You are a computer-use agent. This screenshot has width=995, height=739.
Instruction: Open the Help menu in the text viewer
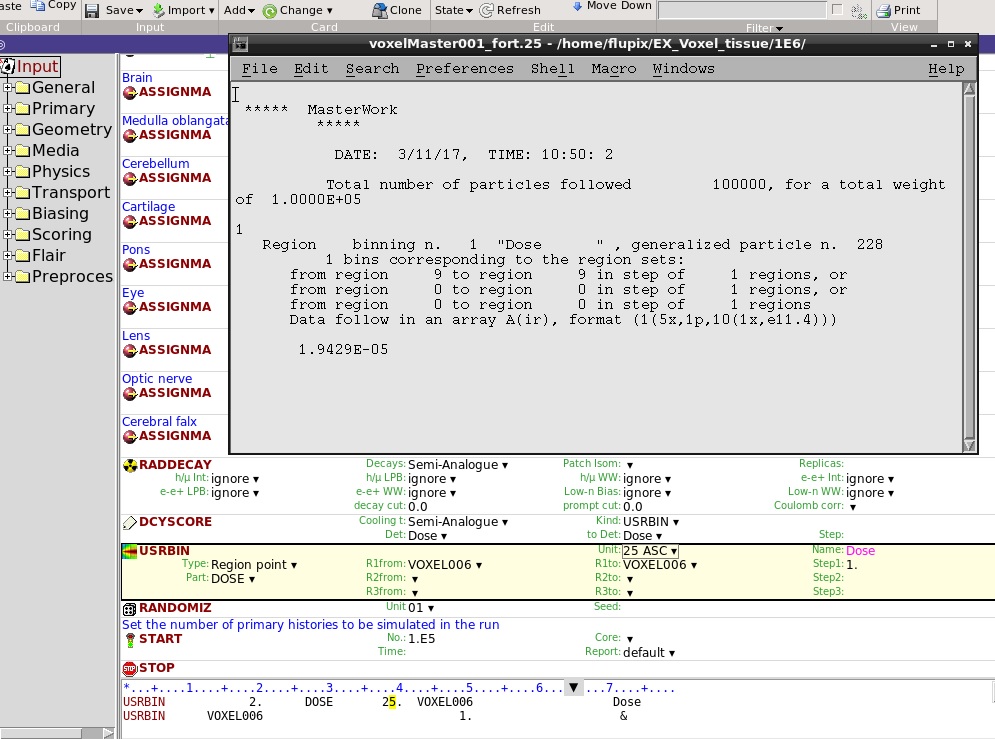pyautogui.click(x=946, y=69)
